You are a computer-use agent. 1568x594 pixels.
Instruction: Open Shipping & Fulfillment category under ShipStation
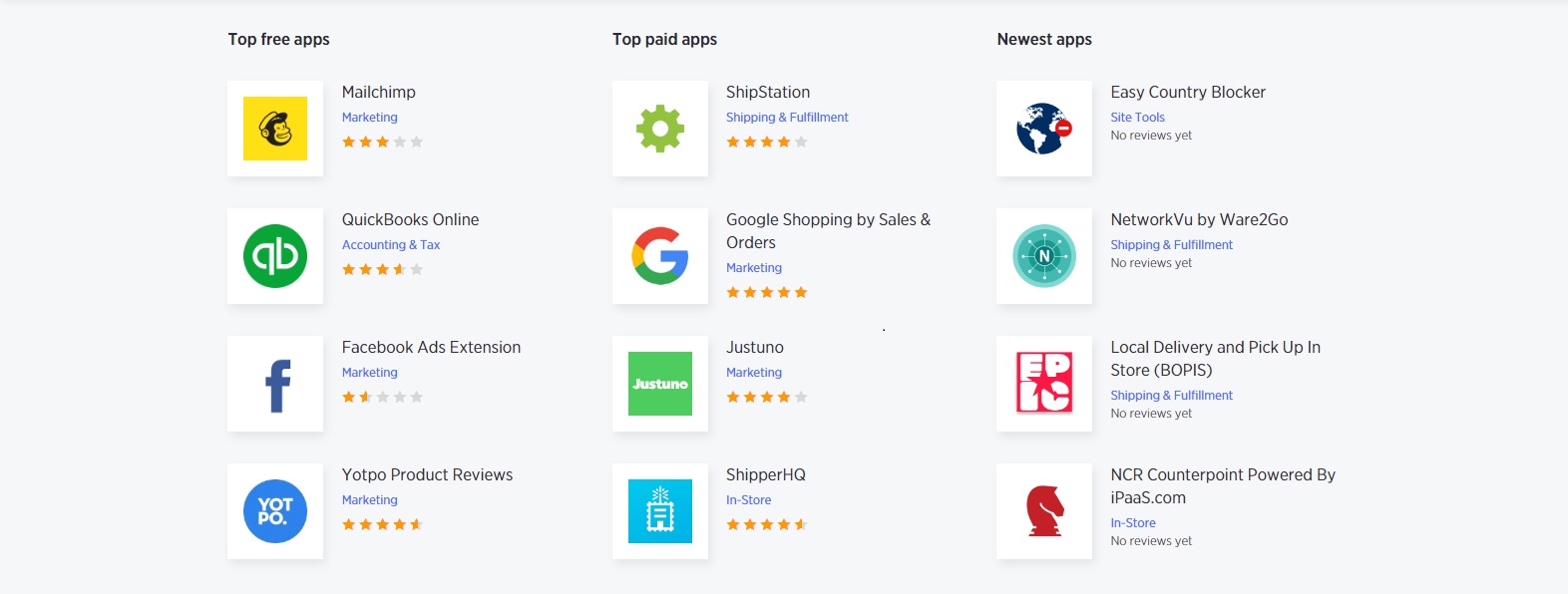(x=787, y=118)
